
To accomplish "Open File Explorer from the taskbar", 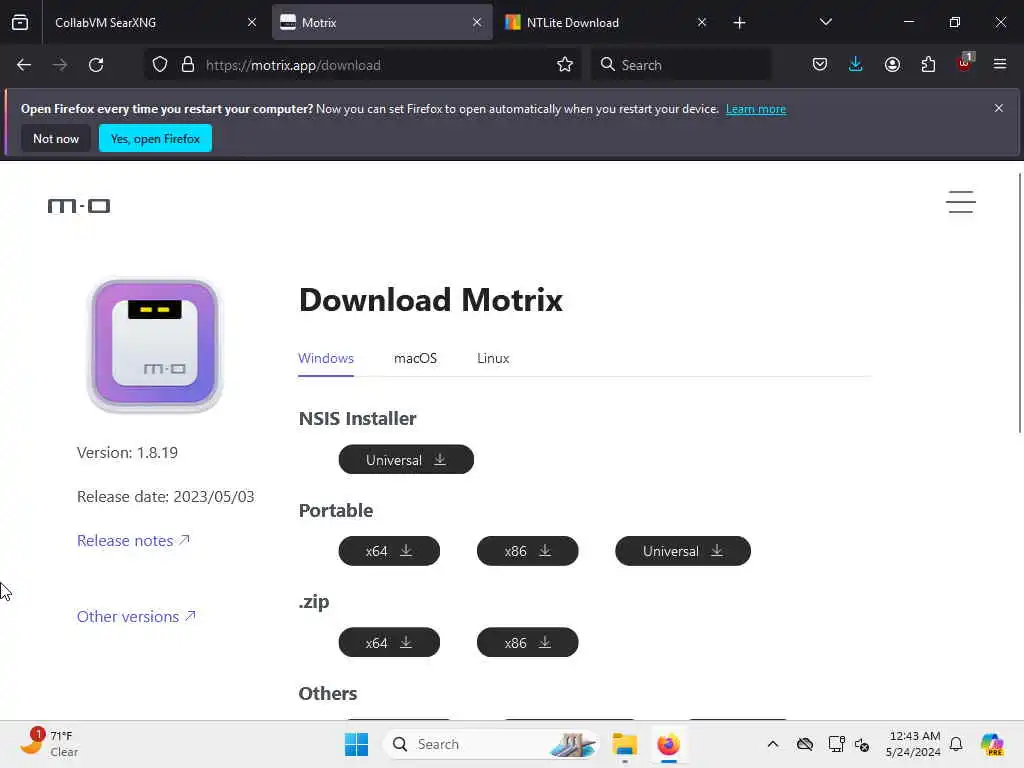I will pos(624,744).
